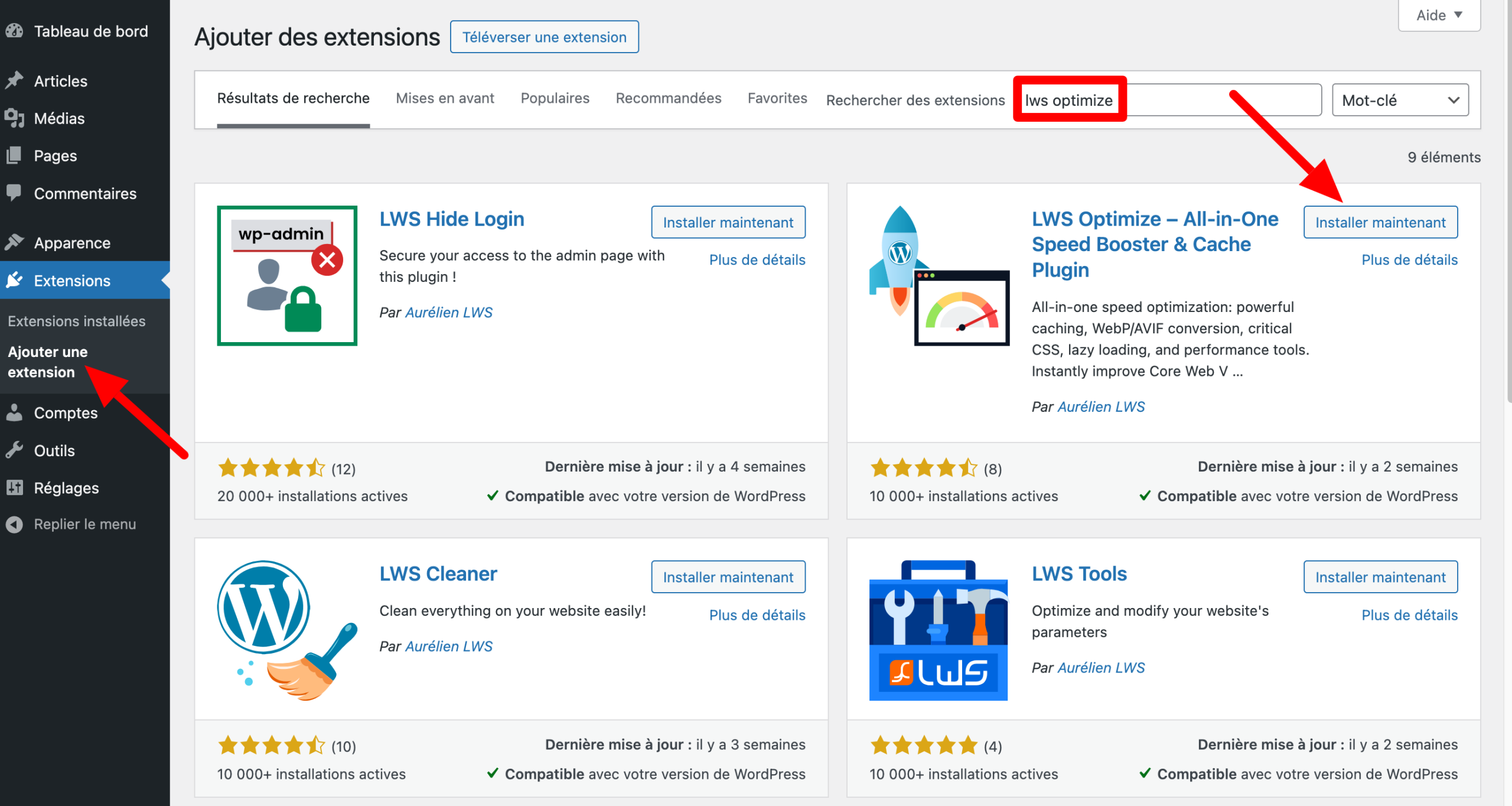Expand the Aide help panel
This screenshot has height=806, width=1512.
point(1439,15)
